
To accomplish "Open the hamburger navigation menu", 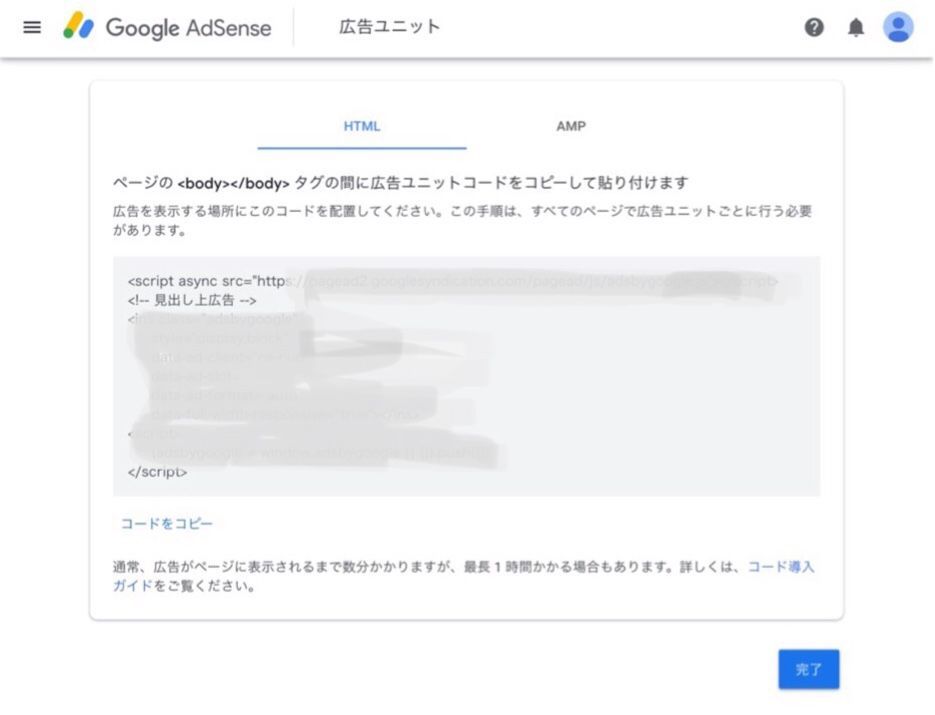I will tap(32, 27).
